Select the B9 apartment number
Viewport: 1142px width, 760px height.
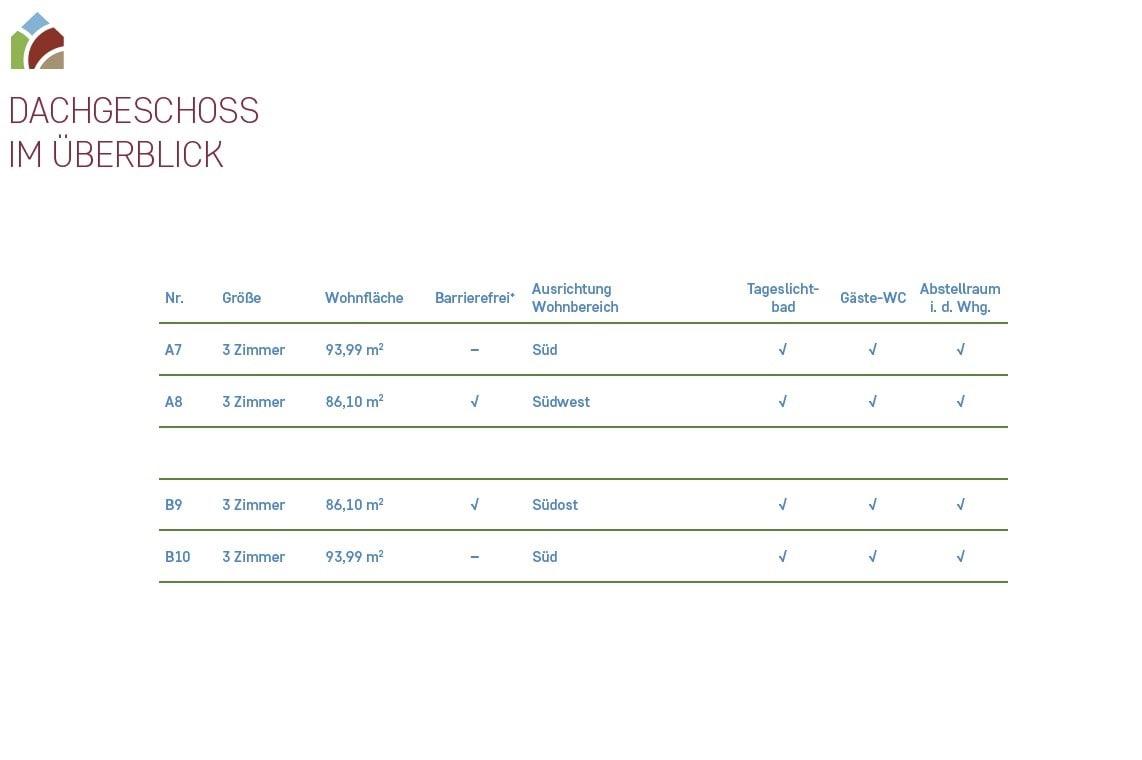(x=174, y=505)
